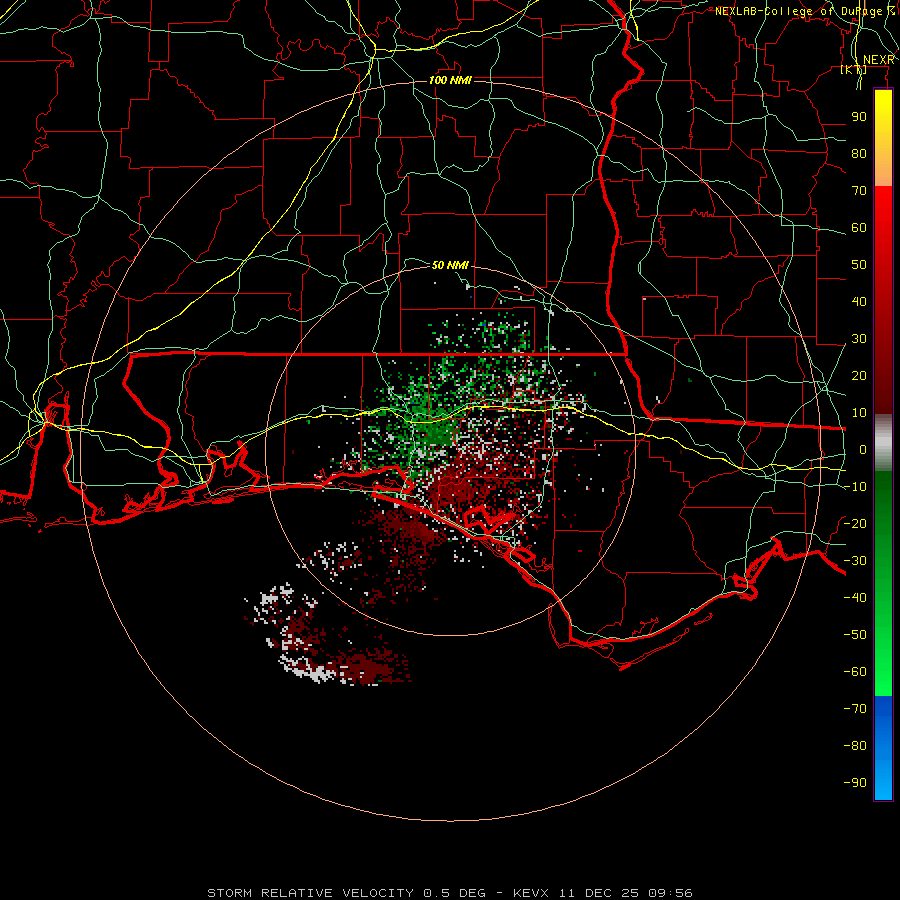
Task: Select the 10 value on velocity scale
Action: [x=859, y=413]
